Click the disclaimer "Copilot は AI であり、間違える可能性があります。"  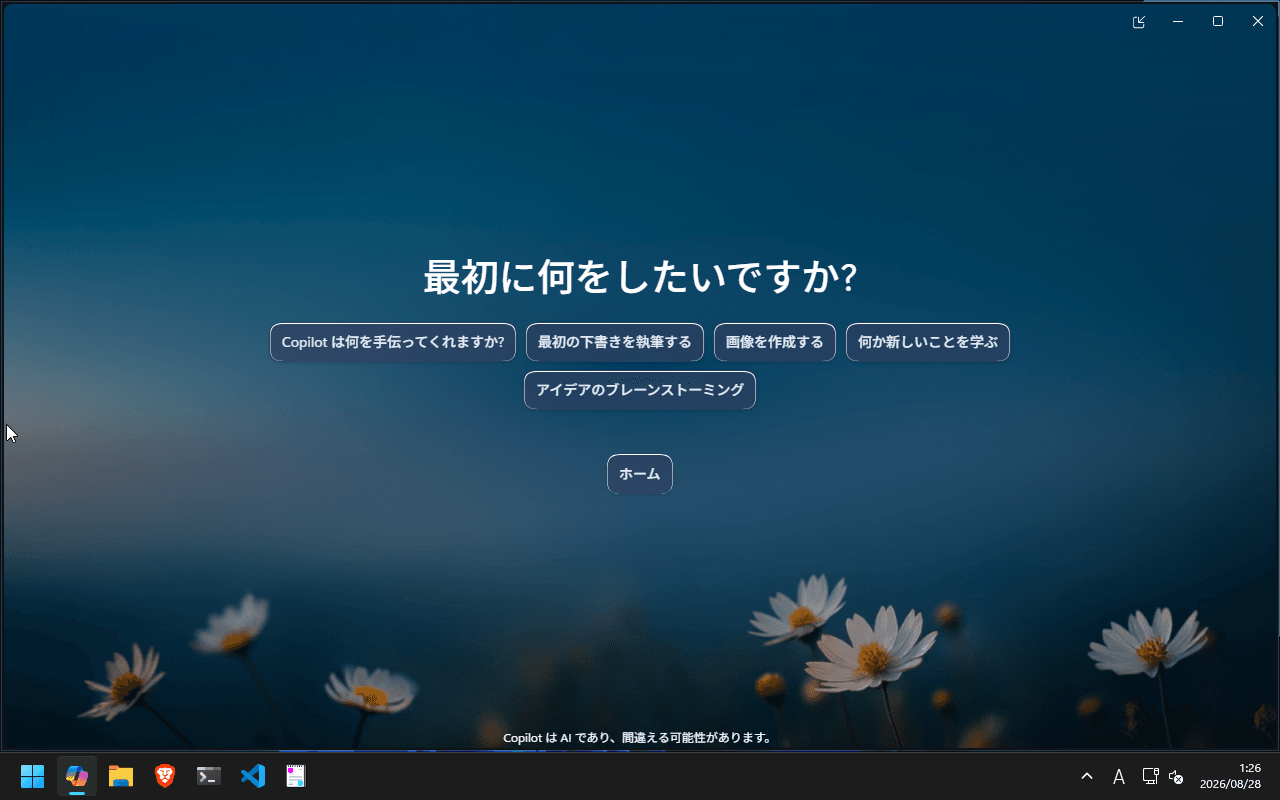638,738
